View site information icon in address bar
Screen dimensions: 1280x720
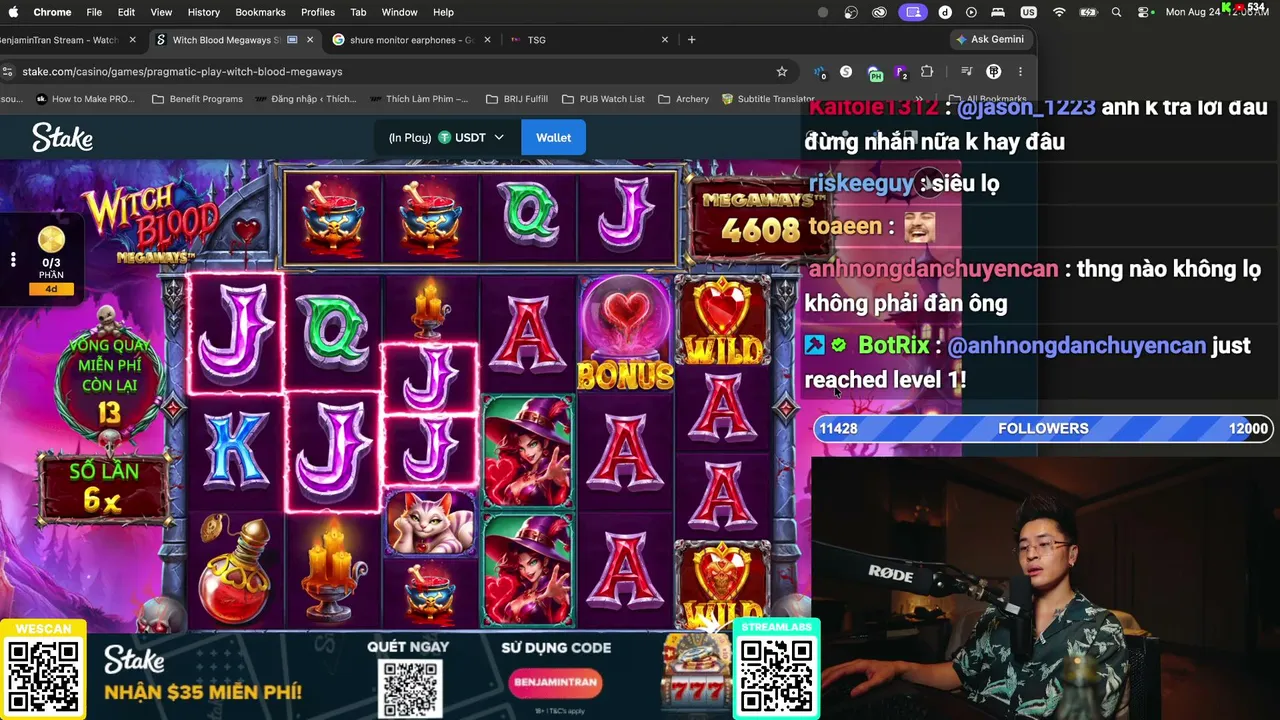click(8, 72)
